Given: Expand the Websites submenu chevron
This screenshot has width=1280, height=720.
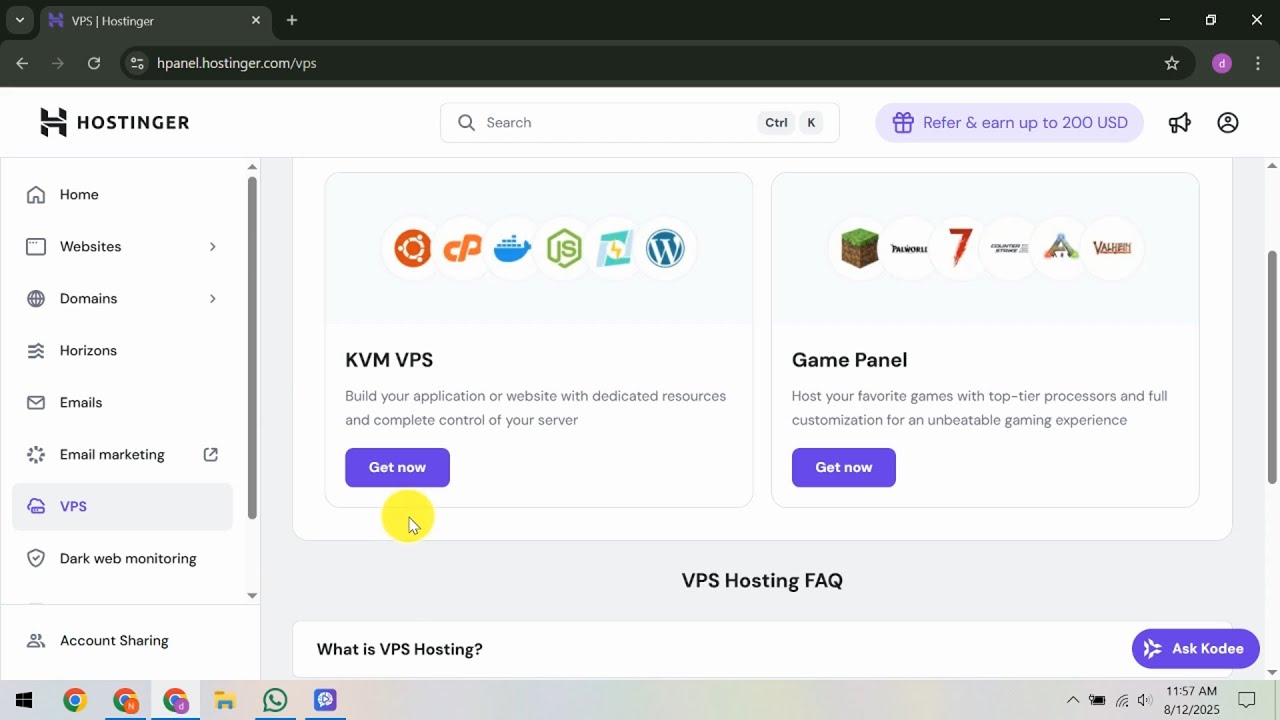Looking at the screenshot, I should (212, 247).
